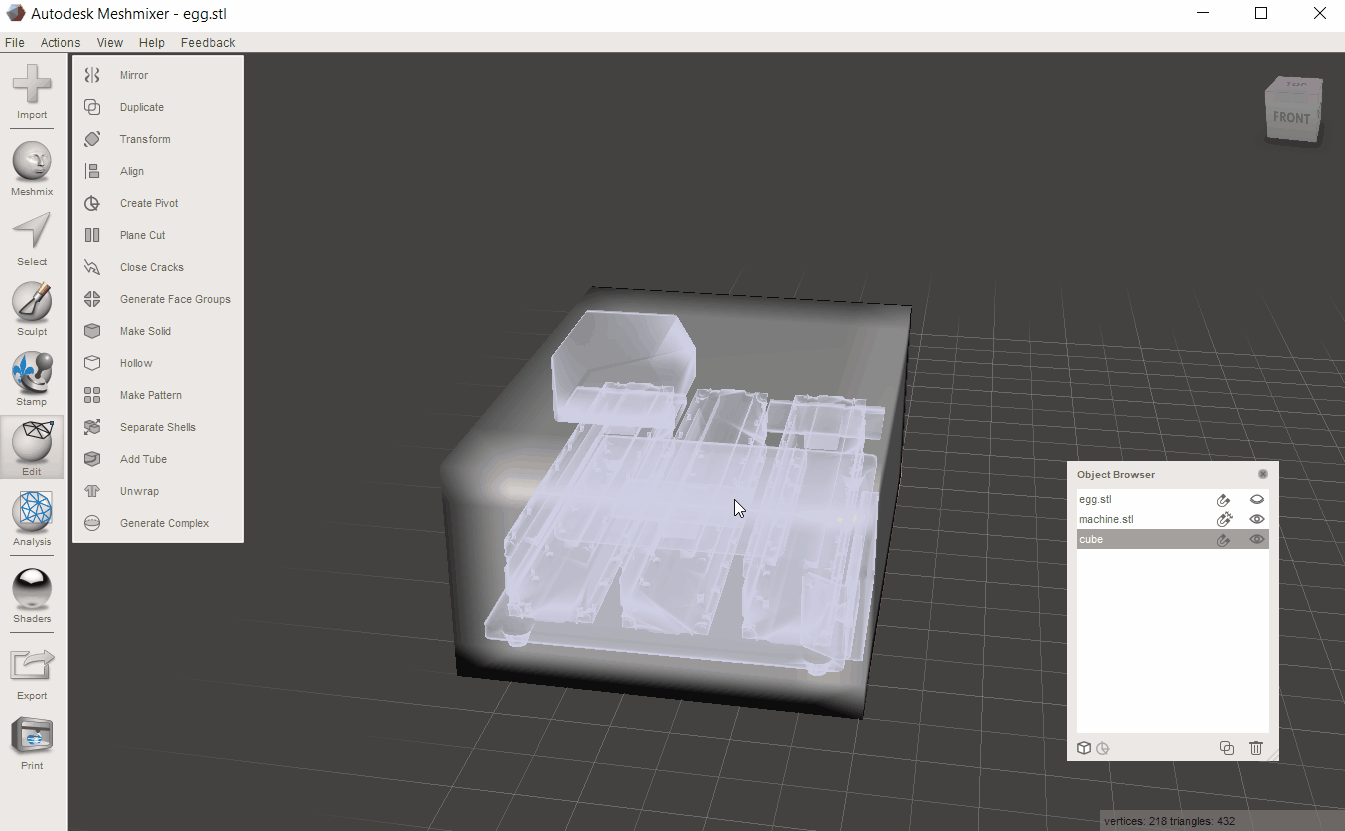Viewport: 1345px width, 831px height.
Task: Open the Stamp tool
Action: (32, 379)
